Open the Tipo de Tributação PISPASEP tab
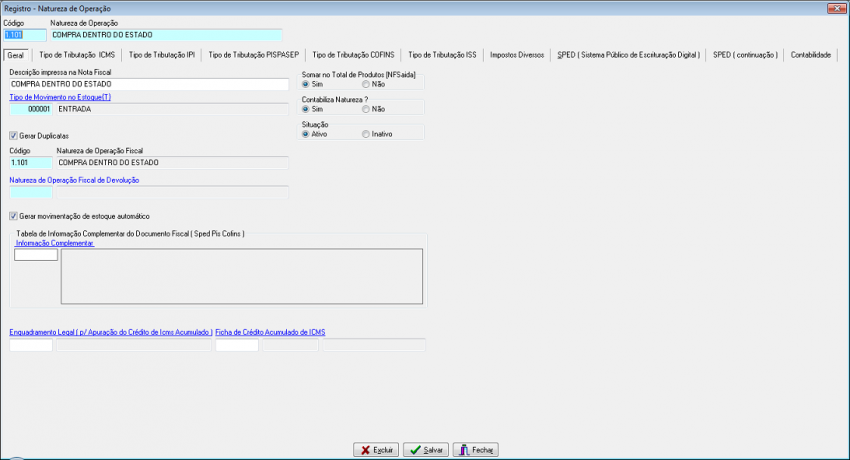Screen dimensions: 850x460 pyautogui.click(x=253, y=55)
